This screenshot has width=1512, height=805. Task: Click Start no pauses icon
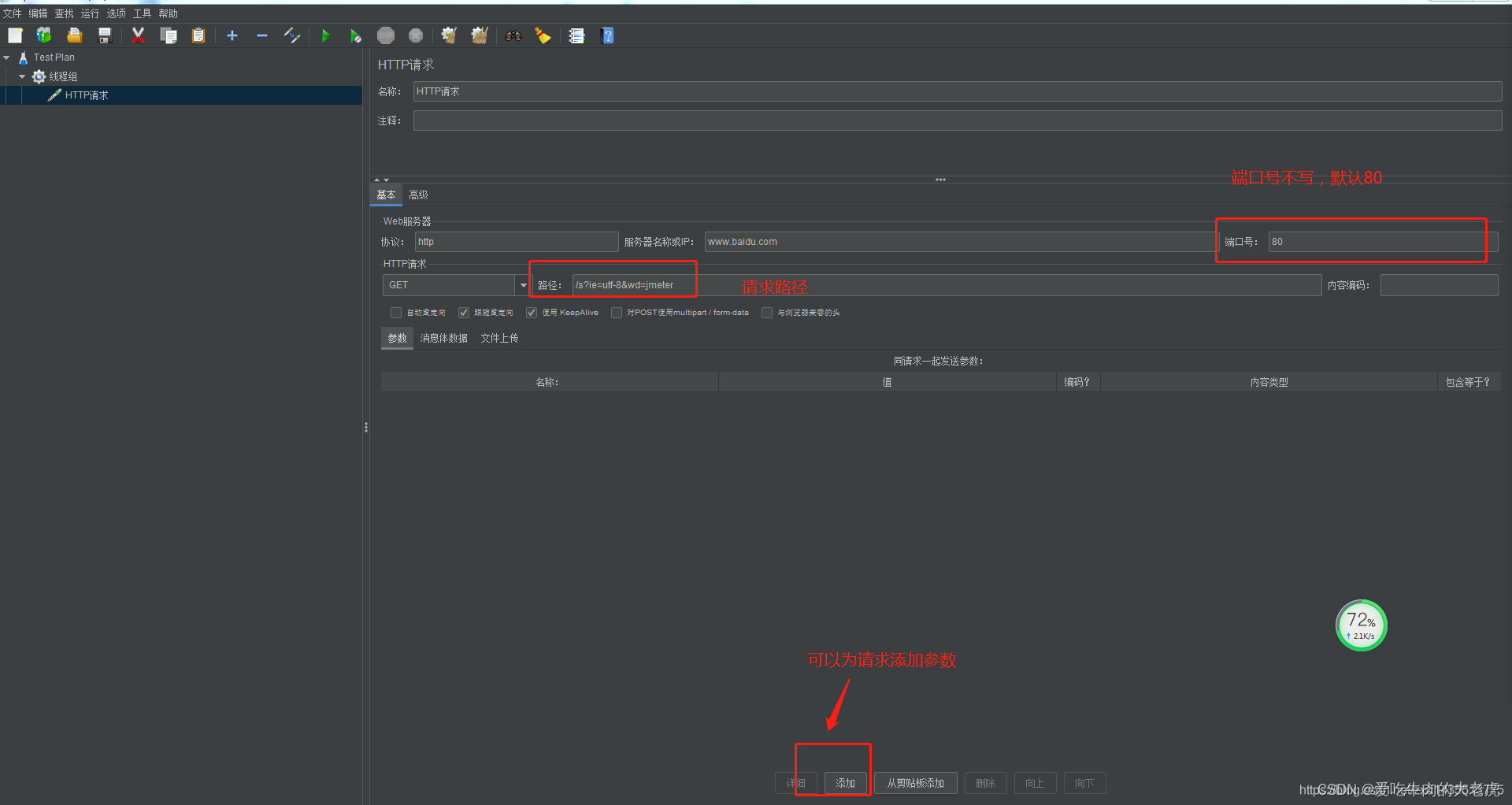pos(356,35)
